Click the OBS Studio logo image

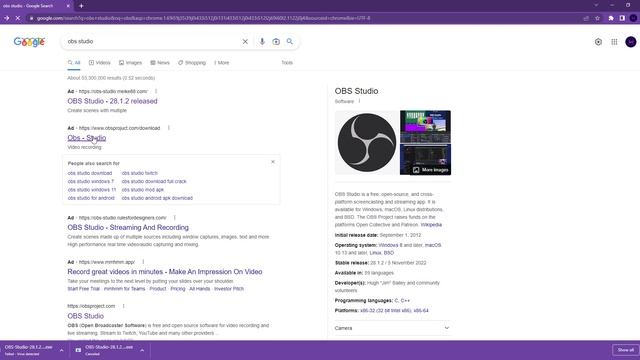click(367, 142)
